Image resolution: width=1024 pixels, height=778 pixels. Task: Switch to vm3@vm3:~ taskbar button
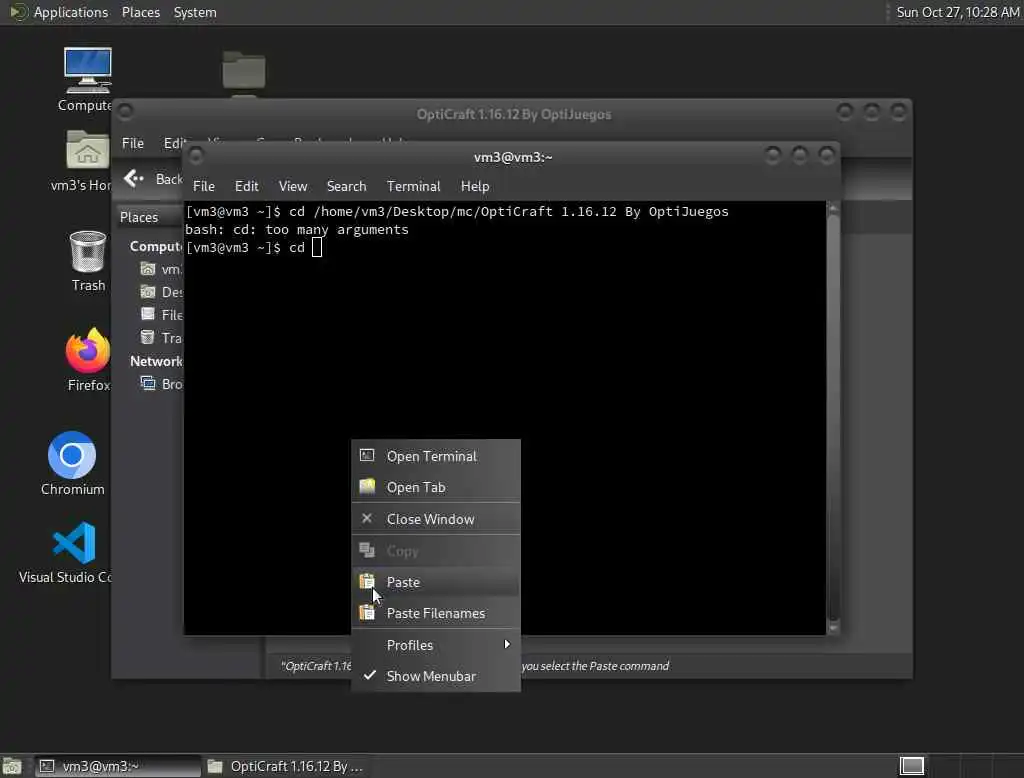click(118, 766)
